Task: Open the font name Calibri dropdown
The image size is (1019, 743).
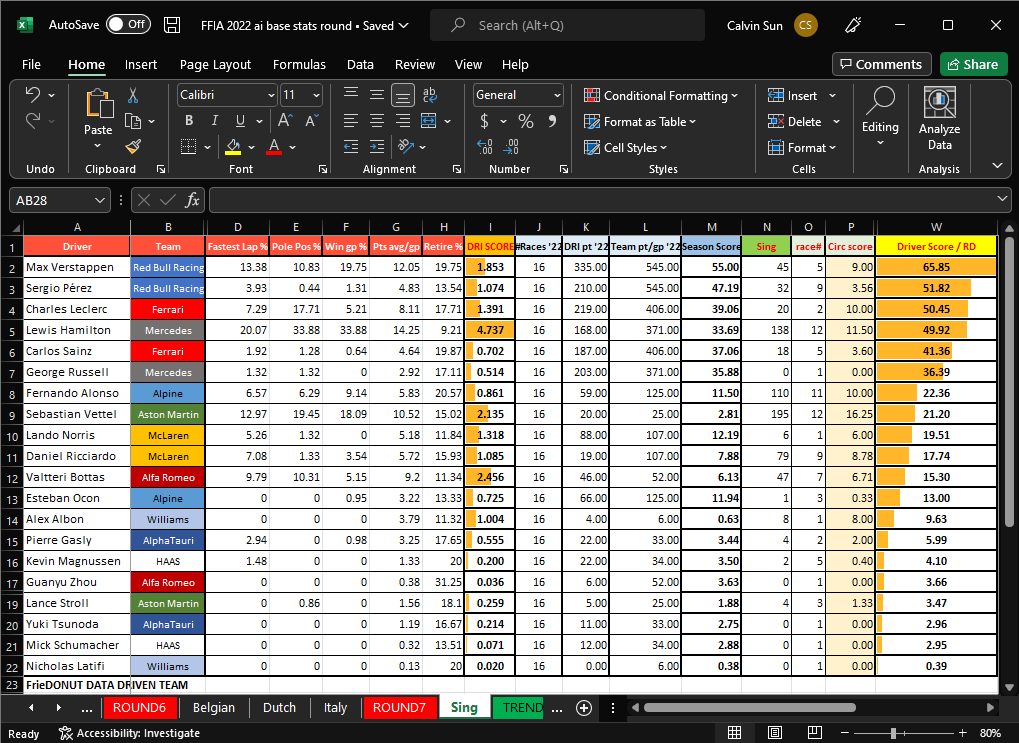Action: [x=272, y=96]
